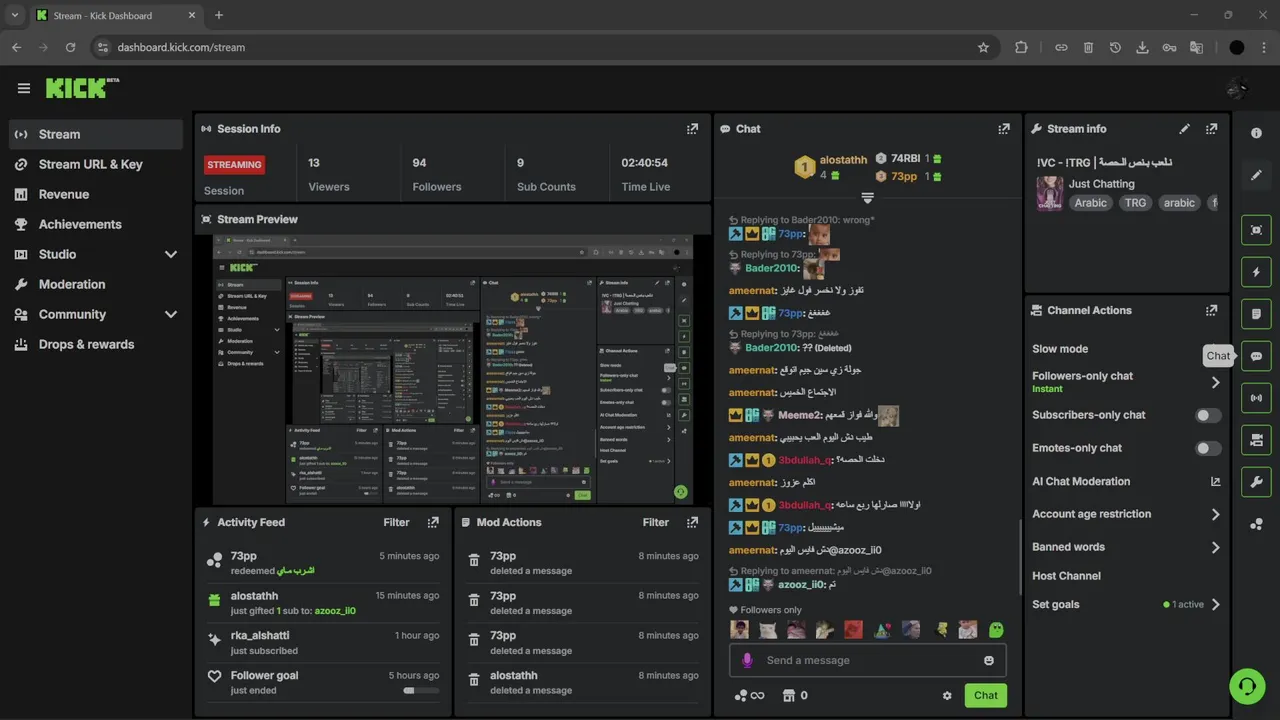
Task: Click the Just Chatting category thumbnail
Action: coord(1049,193)
